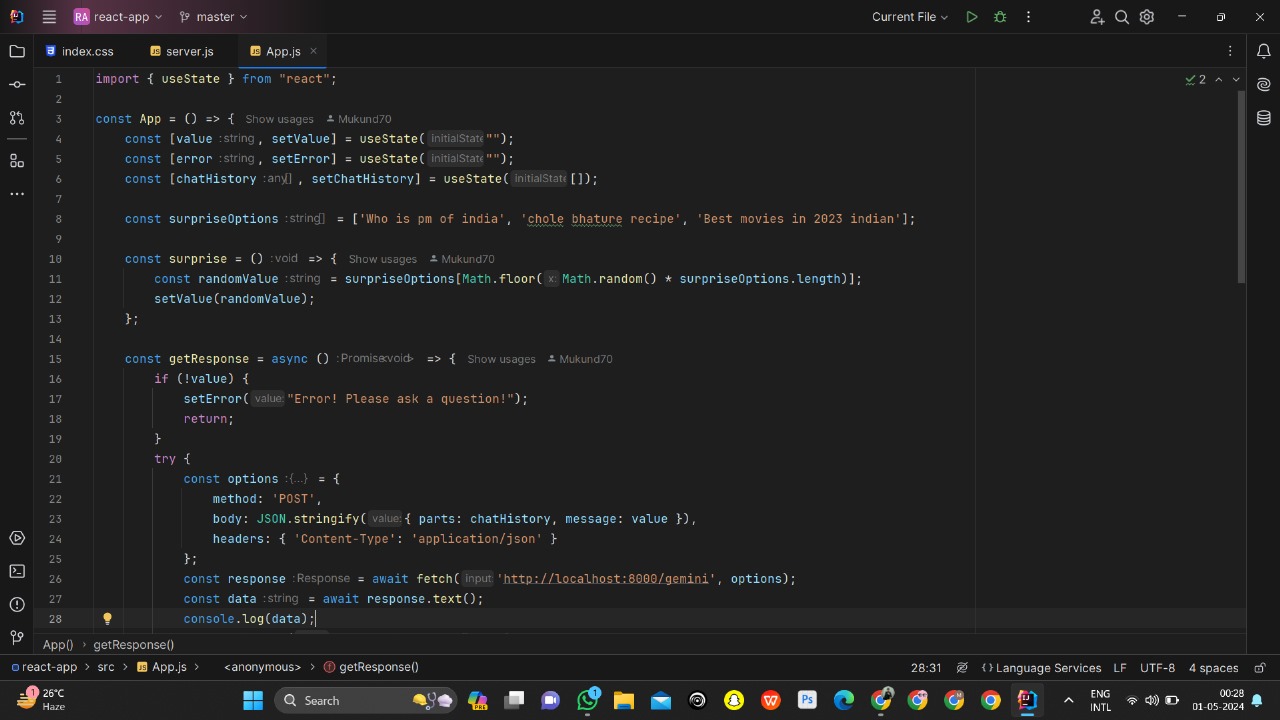
Task: Open the master branch dropdown
Action: point(213,17)
